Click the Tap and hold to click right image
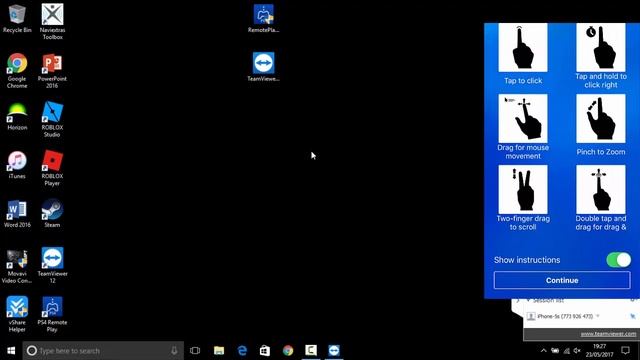This screenshot has width=640, height=360. click(x=600, y=47)
